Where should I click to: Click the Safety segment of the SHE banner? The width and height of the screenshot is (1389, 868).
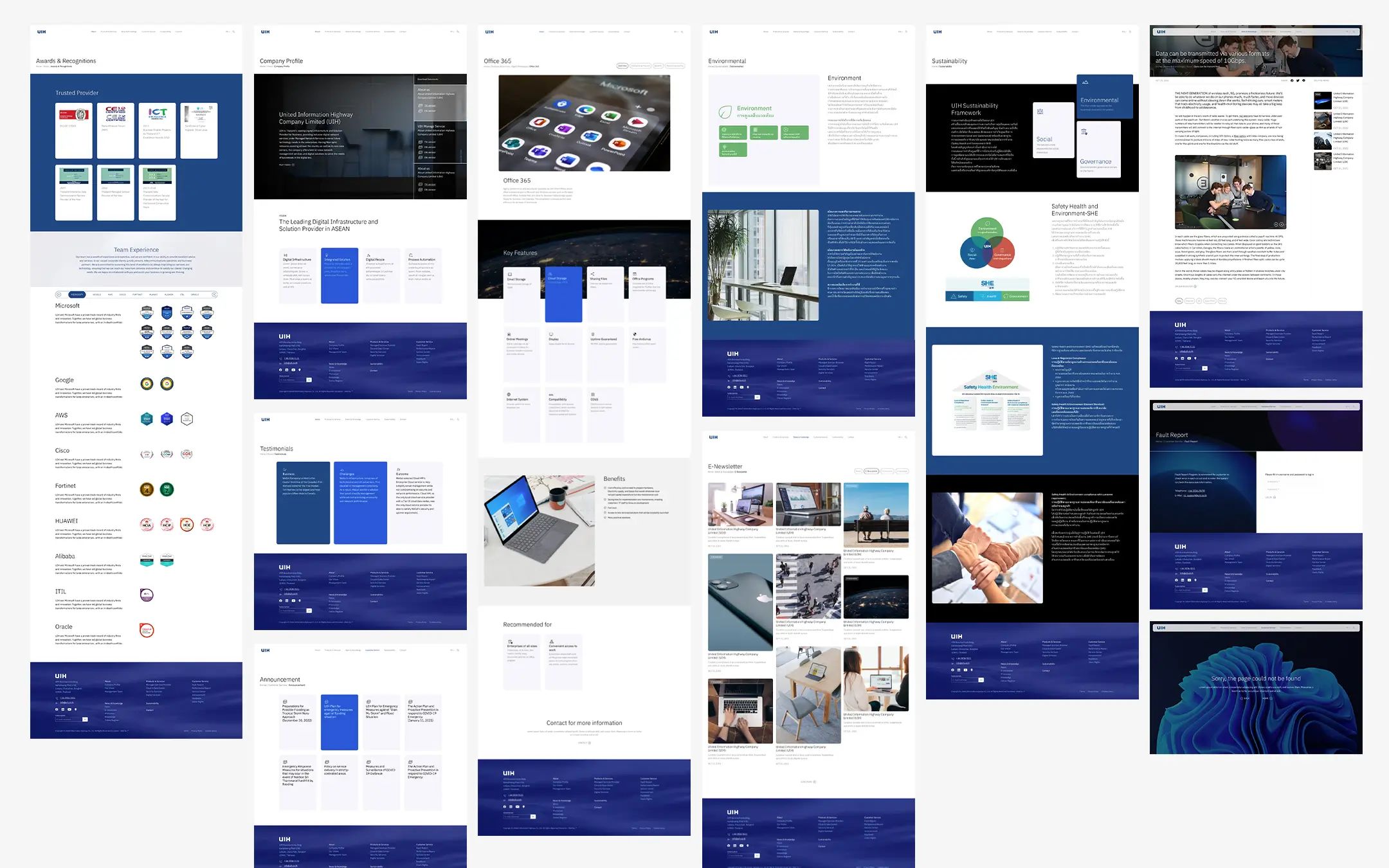coord(959,296)
